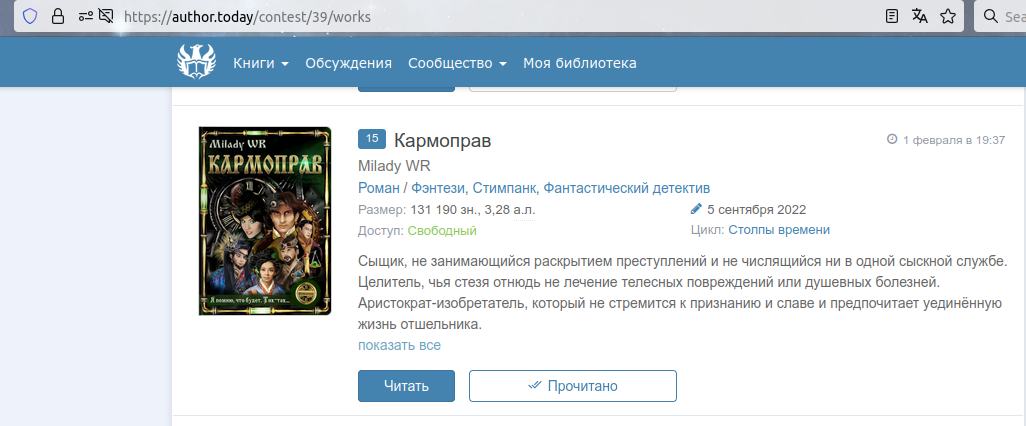
Task: Click the tracking protection shield icon
Action: pyautogui.click(x=30, y=16)
